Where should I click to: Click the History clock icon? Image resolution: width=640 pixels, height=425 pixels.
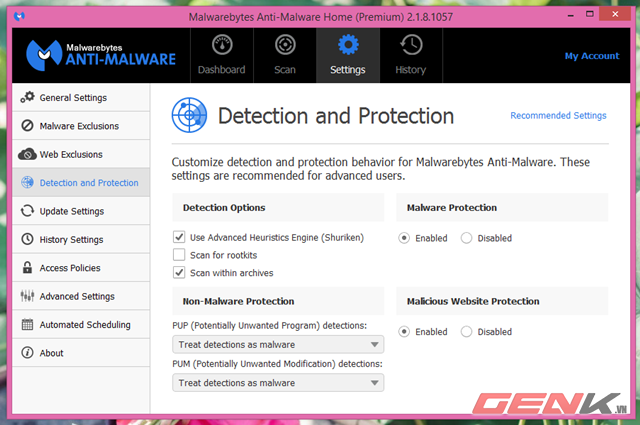coord(411,45)
